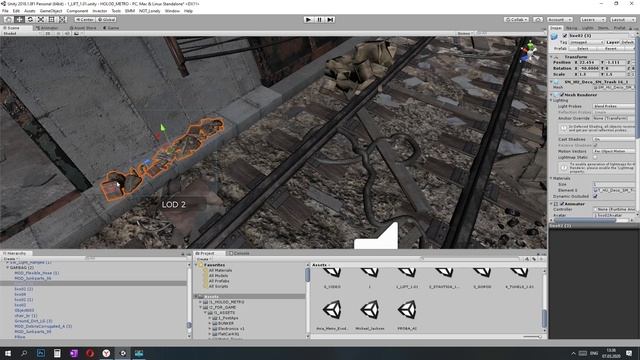Open the Account dropdown in toolbar
Screen dimensions: 640x360
pyautogui.click(x=560, y=19)
